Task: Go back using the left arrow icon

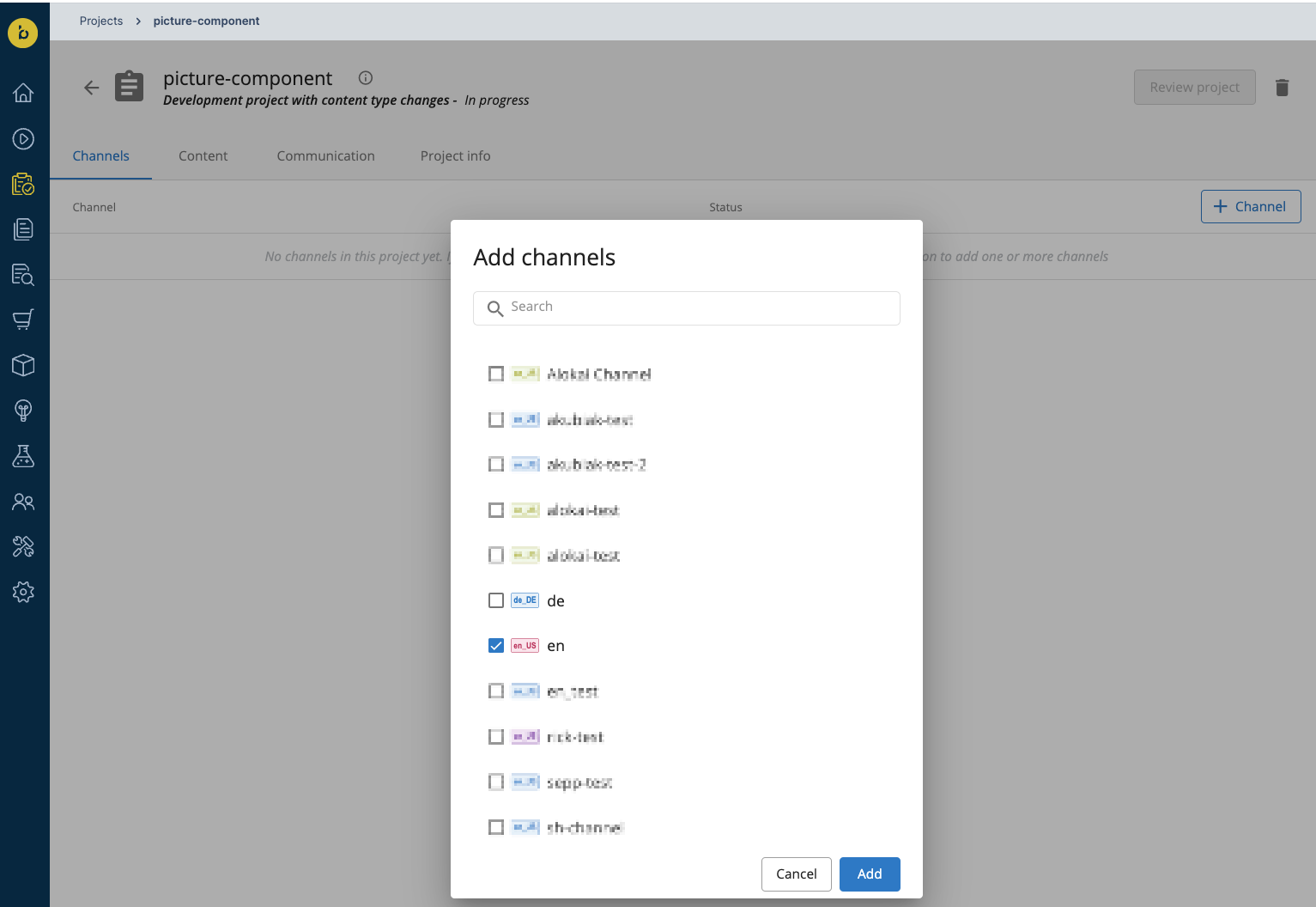Action: tap(92, 88)
